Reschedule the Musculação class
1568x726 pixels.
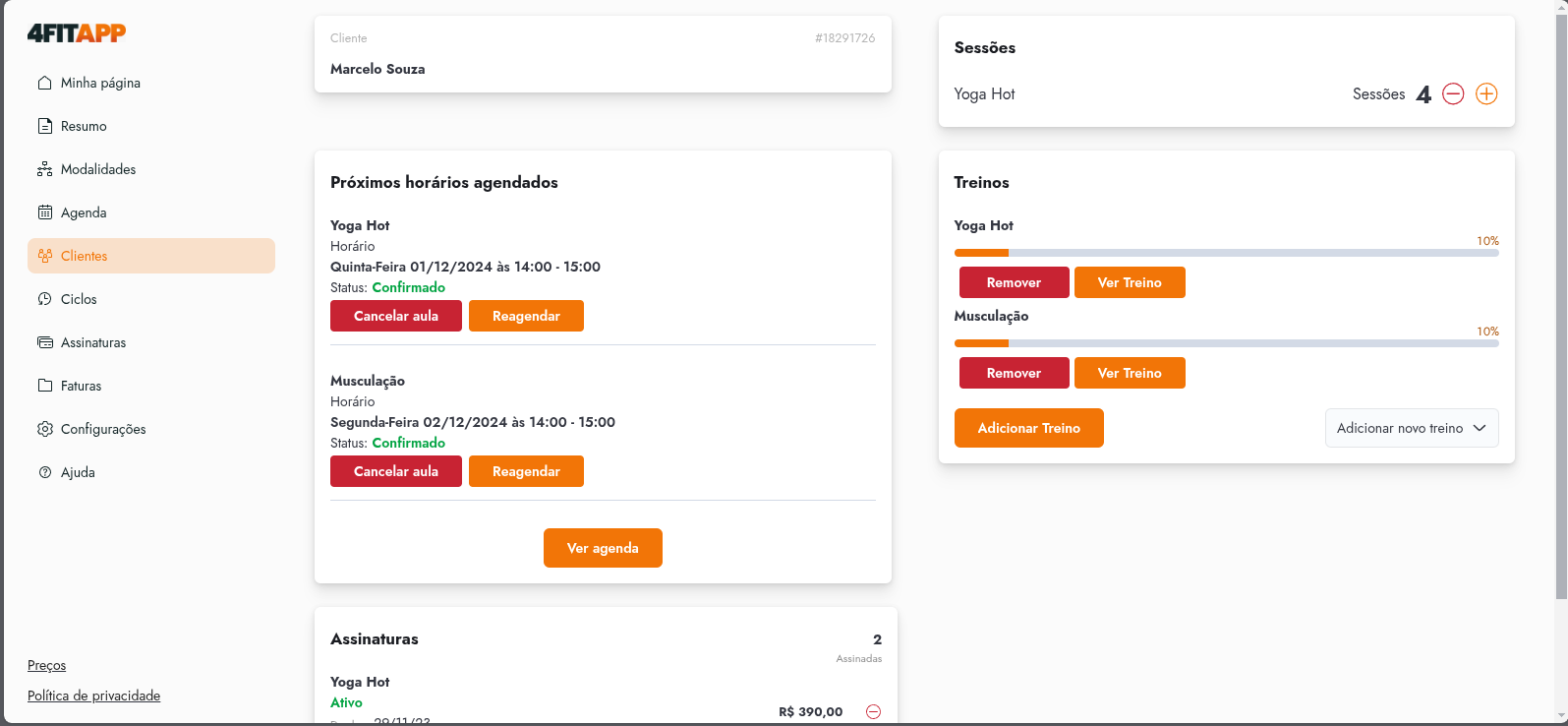[526, 471]
